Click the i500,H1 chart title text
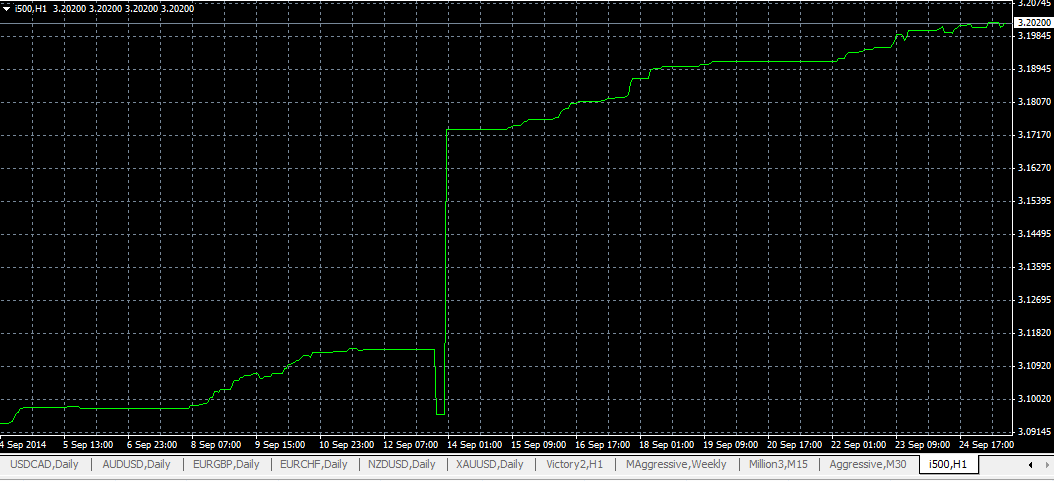This screenshot has height=481, width=1054. pos(31,9)
